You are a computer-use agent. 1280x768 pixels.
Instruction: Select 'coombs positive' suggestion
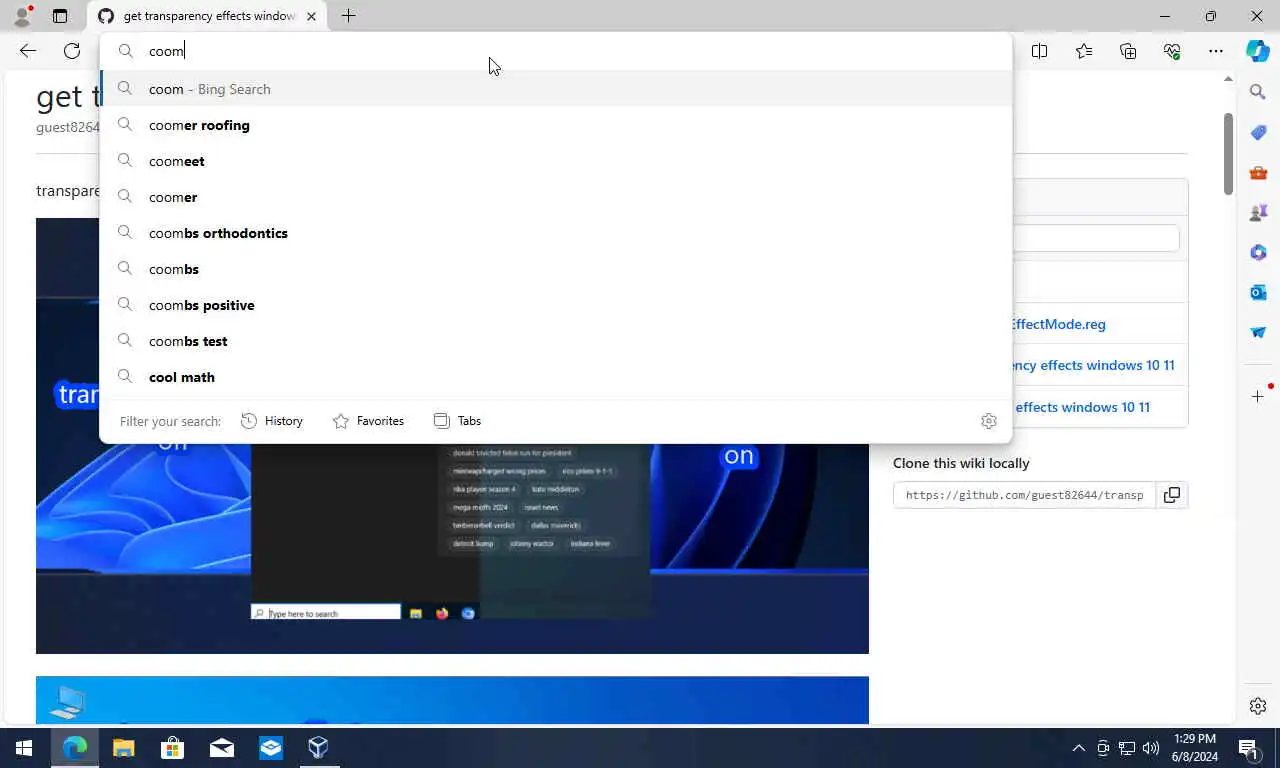coord(556,305)
